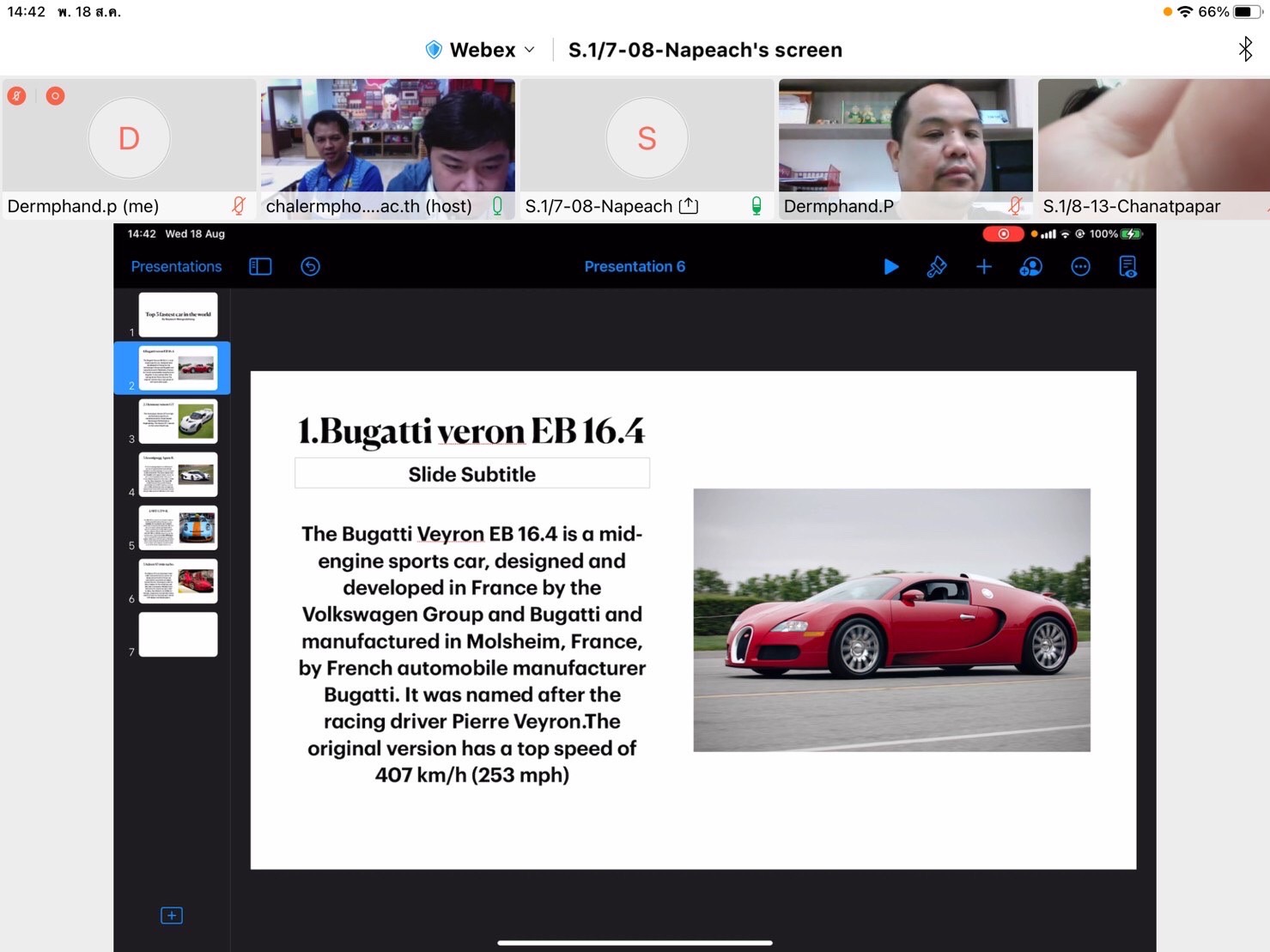
Task: Select slide 1 thumbnail
Action: pyautogui.click(x=178, y=314)
